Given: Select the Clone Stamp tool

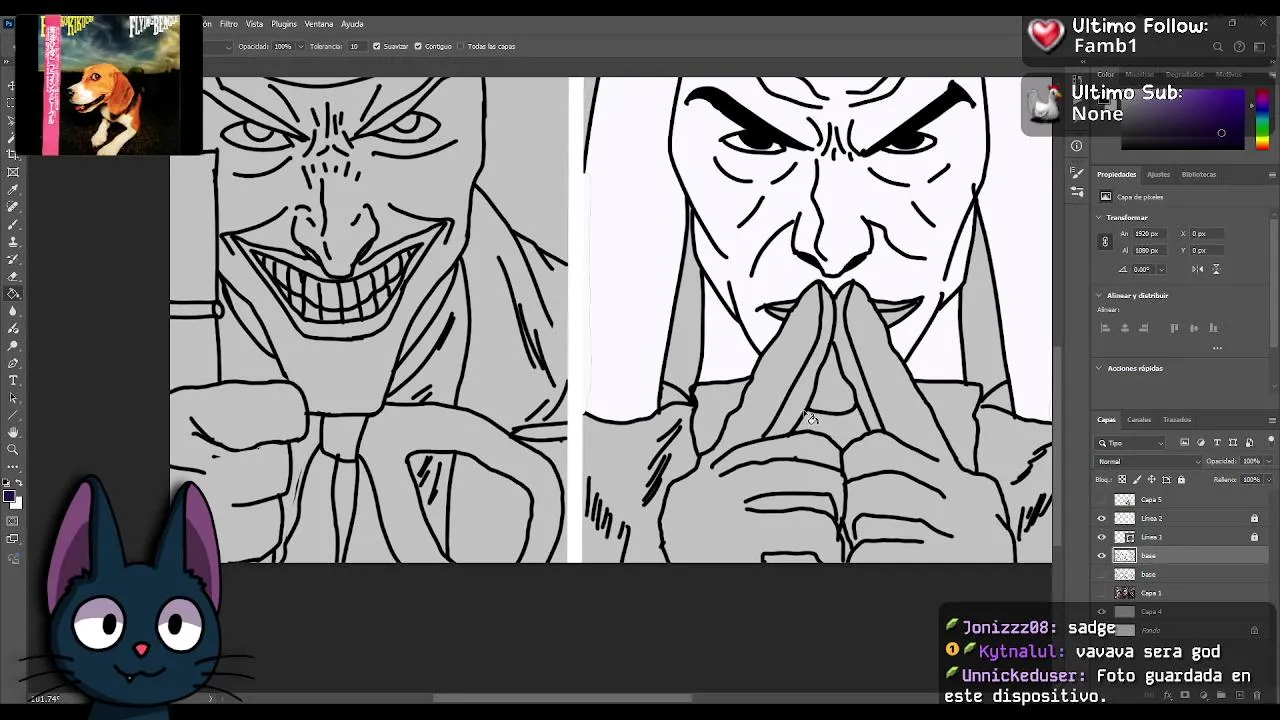Looking at the screenshot, I should coord(13,241).
